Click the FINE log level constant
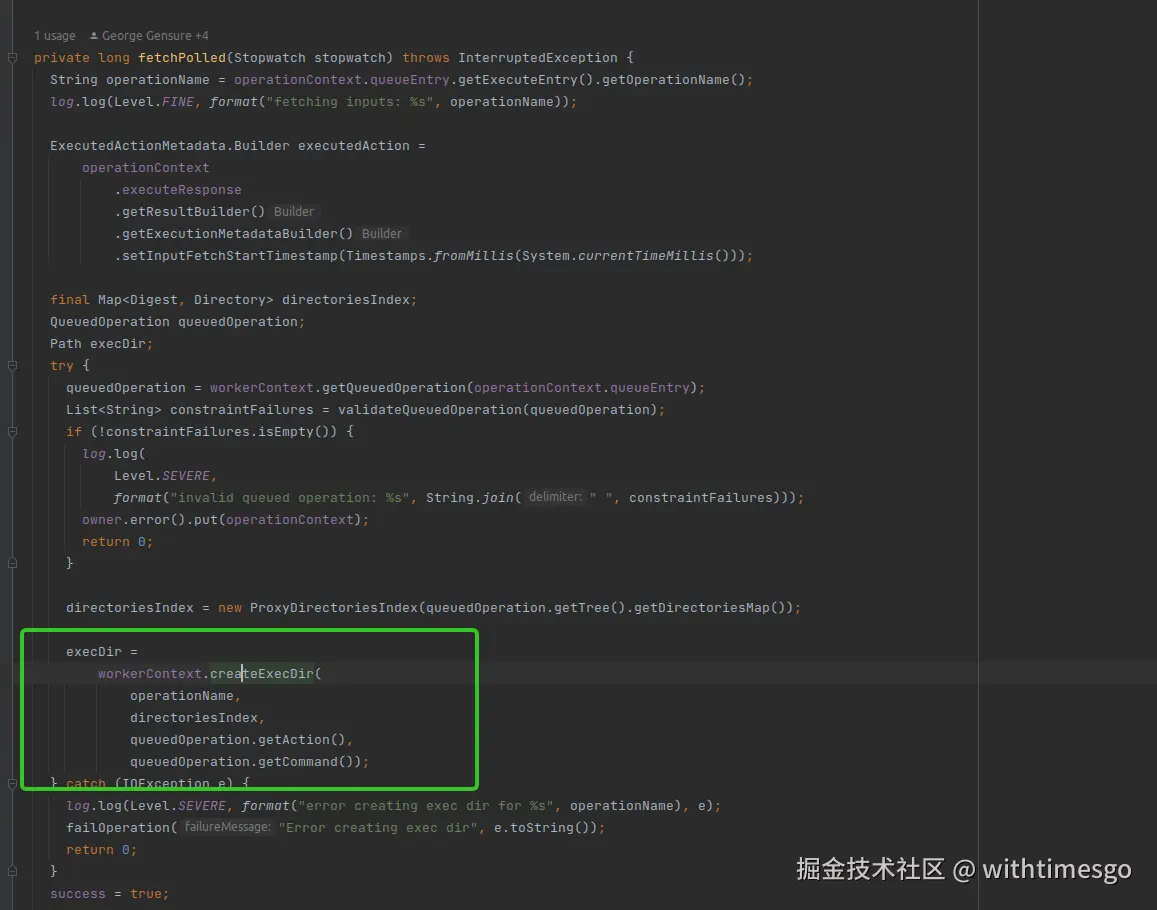The width and height of the screenshot is (1157, 910). pyautogui.click(x=177, y=102)
